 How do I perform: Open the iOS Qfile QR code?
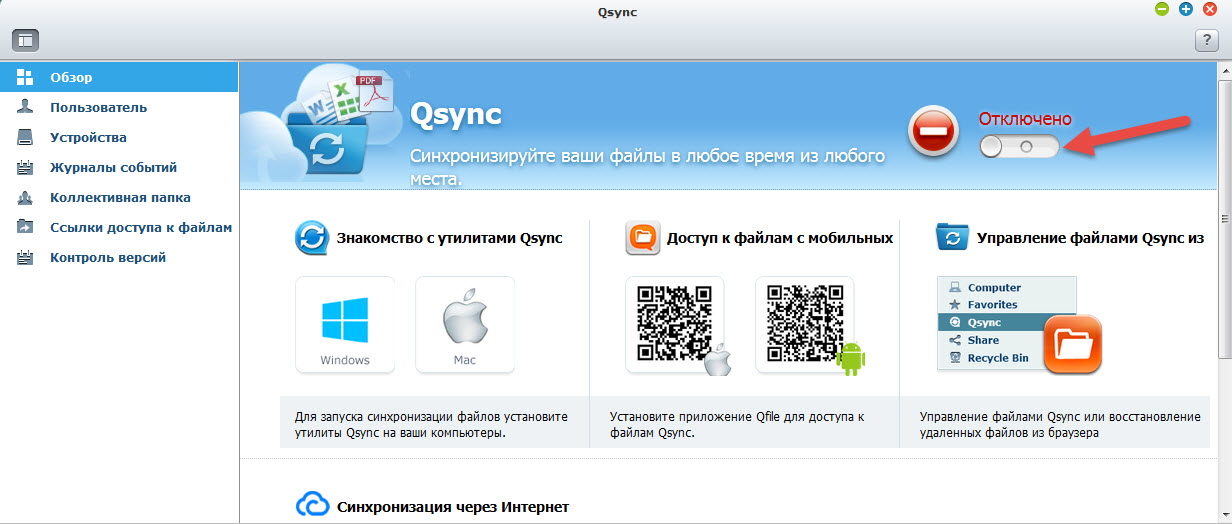(676, 325)
